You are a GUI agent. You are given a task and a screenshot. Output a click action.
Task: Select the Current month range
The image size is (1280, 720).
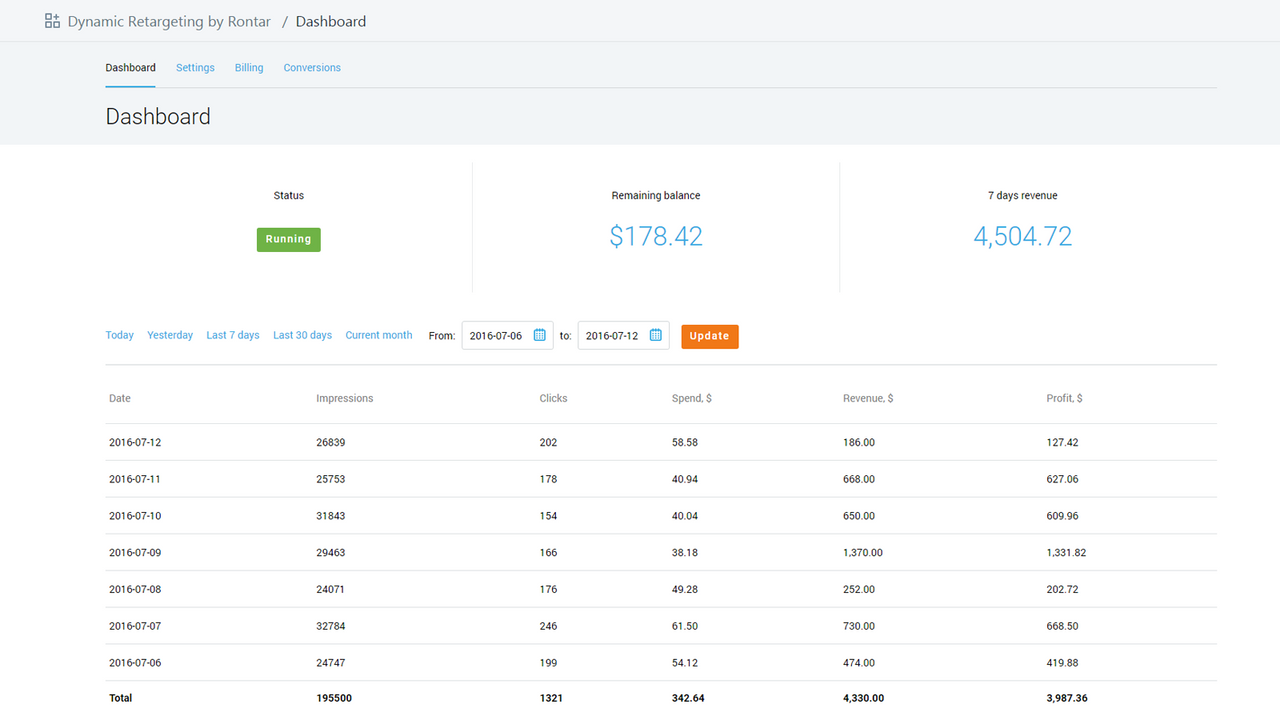point(378,335)
